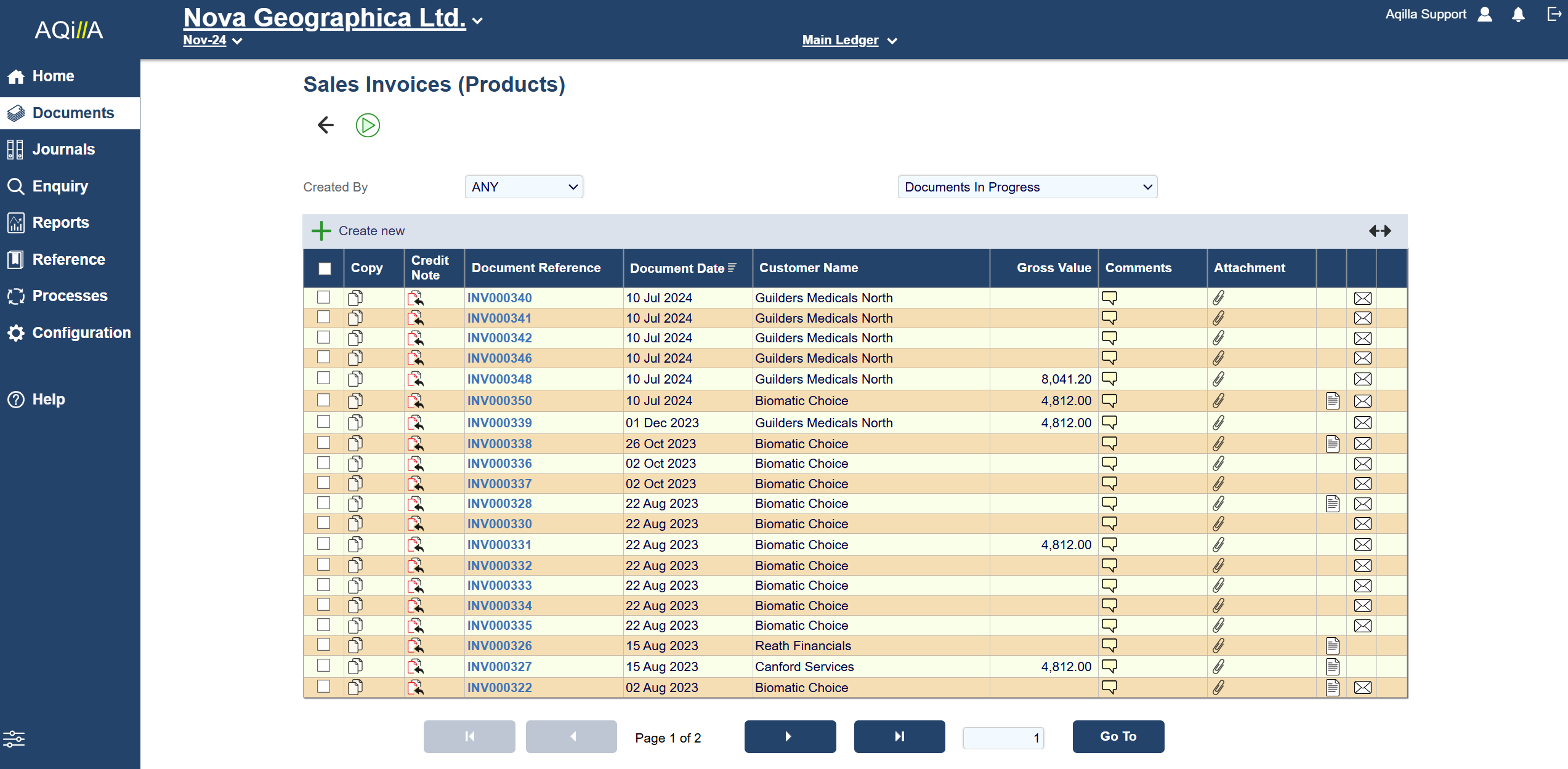Viewport: 1568px width, 769px height.
Task: Expand Documents In Progress dropdown
Action: tap(1027, 187)
